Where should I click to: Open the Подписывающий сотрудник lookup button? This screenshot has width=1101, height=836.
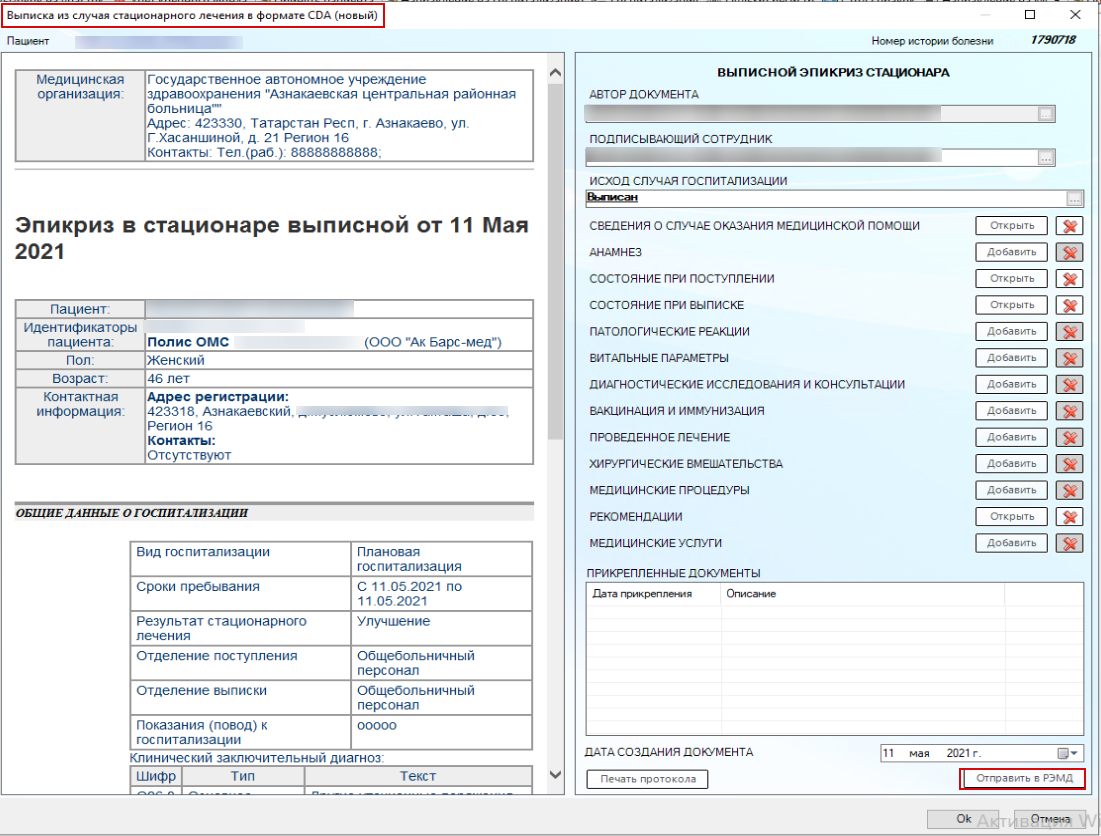point(1046,158)
